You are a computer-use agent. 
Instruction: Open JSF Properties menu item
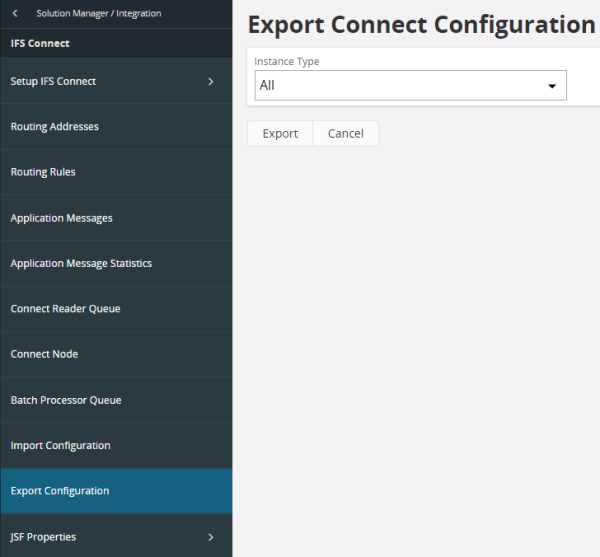click(x=116, y=537)
